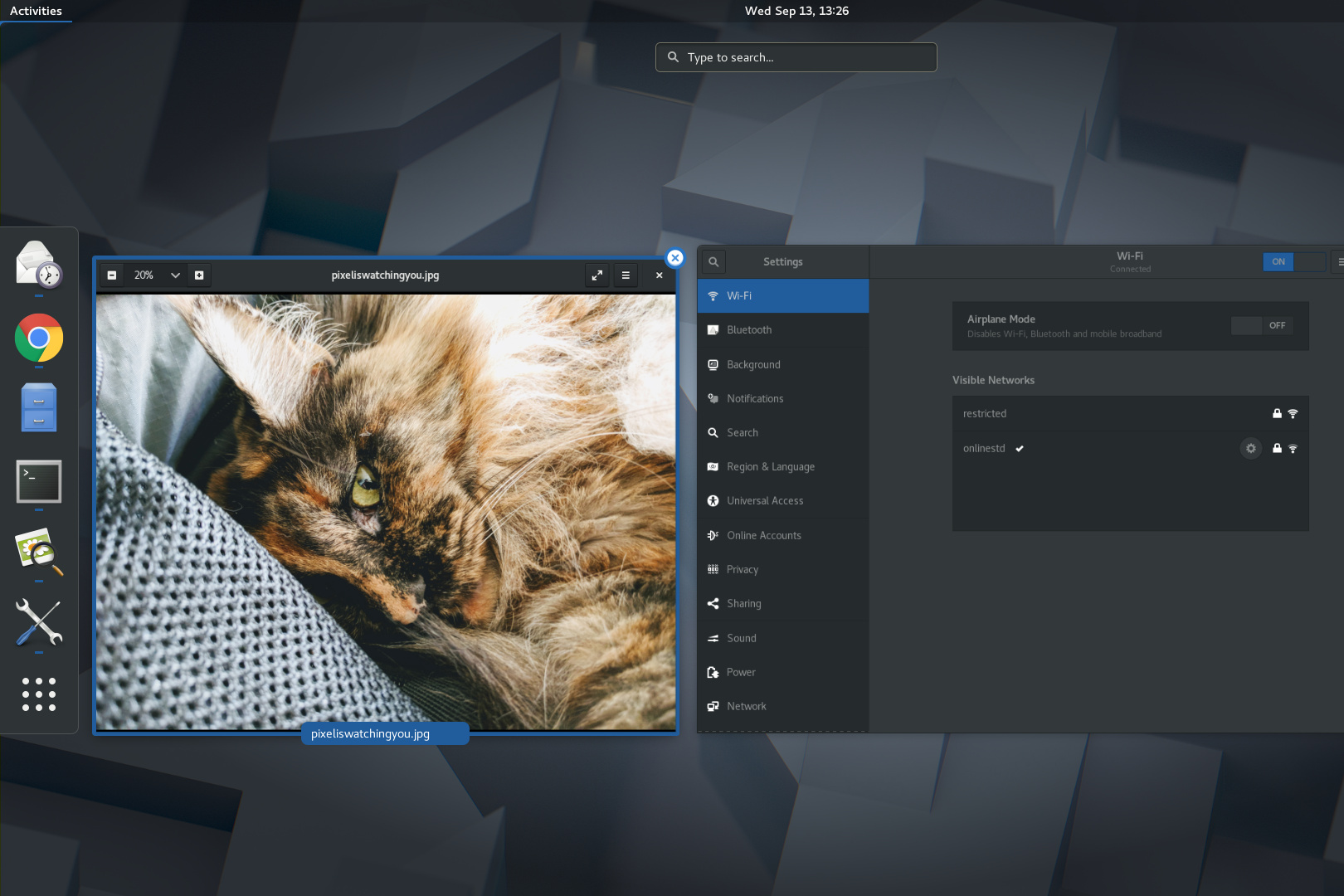Image resolution: width=1344 pixels, height=896 pixels.
Task: Expand the 20% zoom level dropdown
Action: 175,275
